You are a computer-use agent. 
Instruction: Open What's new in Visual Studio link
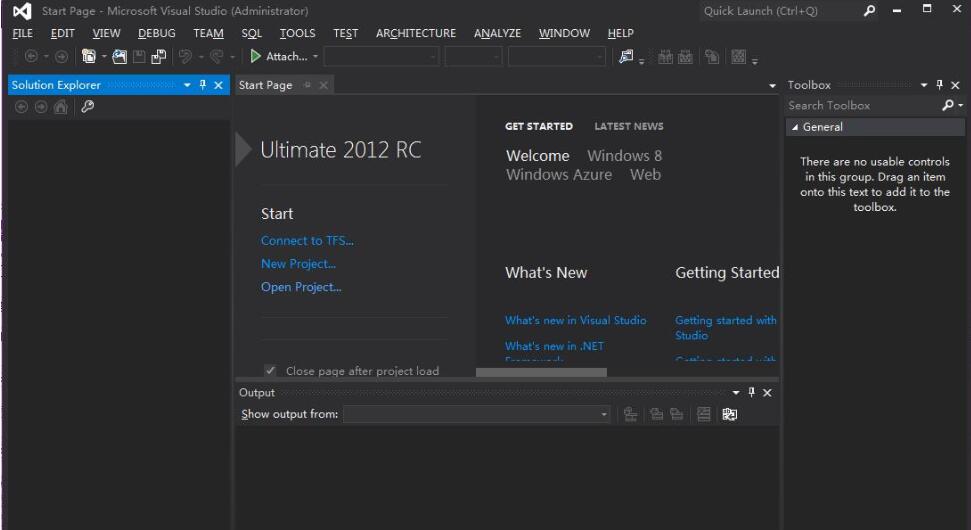pos(575,320)
